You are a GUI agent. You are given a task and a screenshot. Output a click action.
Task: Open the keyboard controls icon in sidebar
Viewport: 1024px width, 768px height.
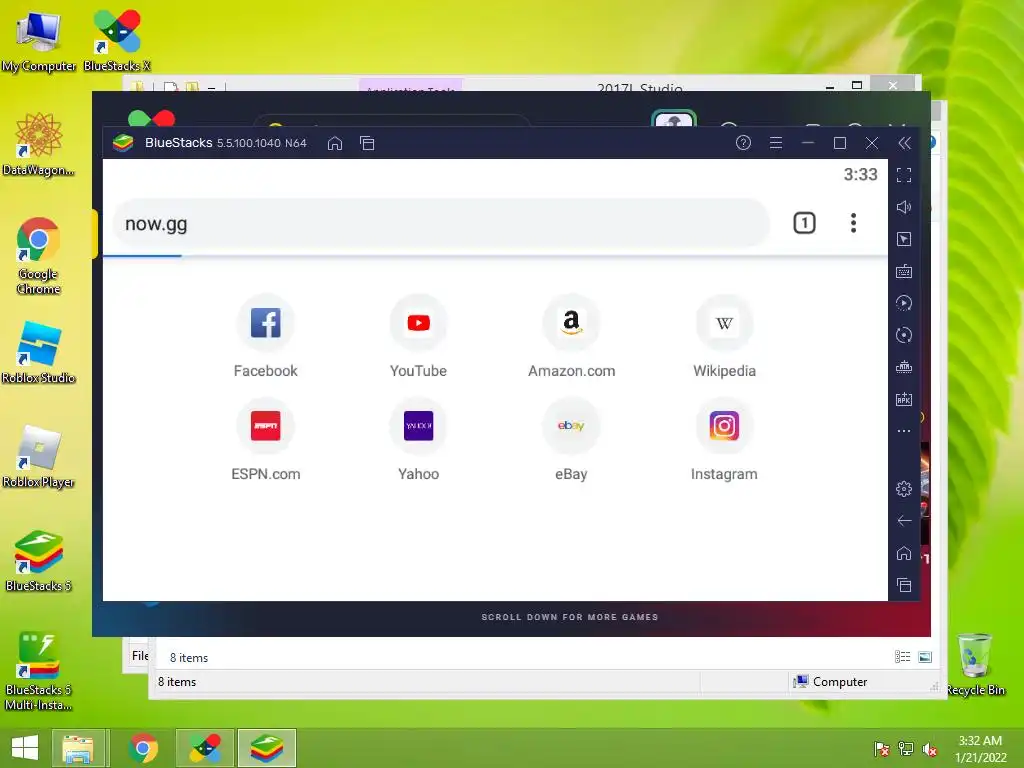[x=904, y=271]
